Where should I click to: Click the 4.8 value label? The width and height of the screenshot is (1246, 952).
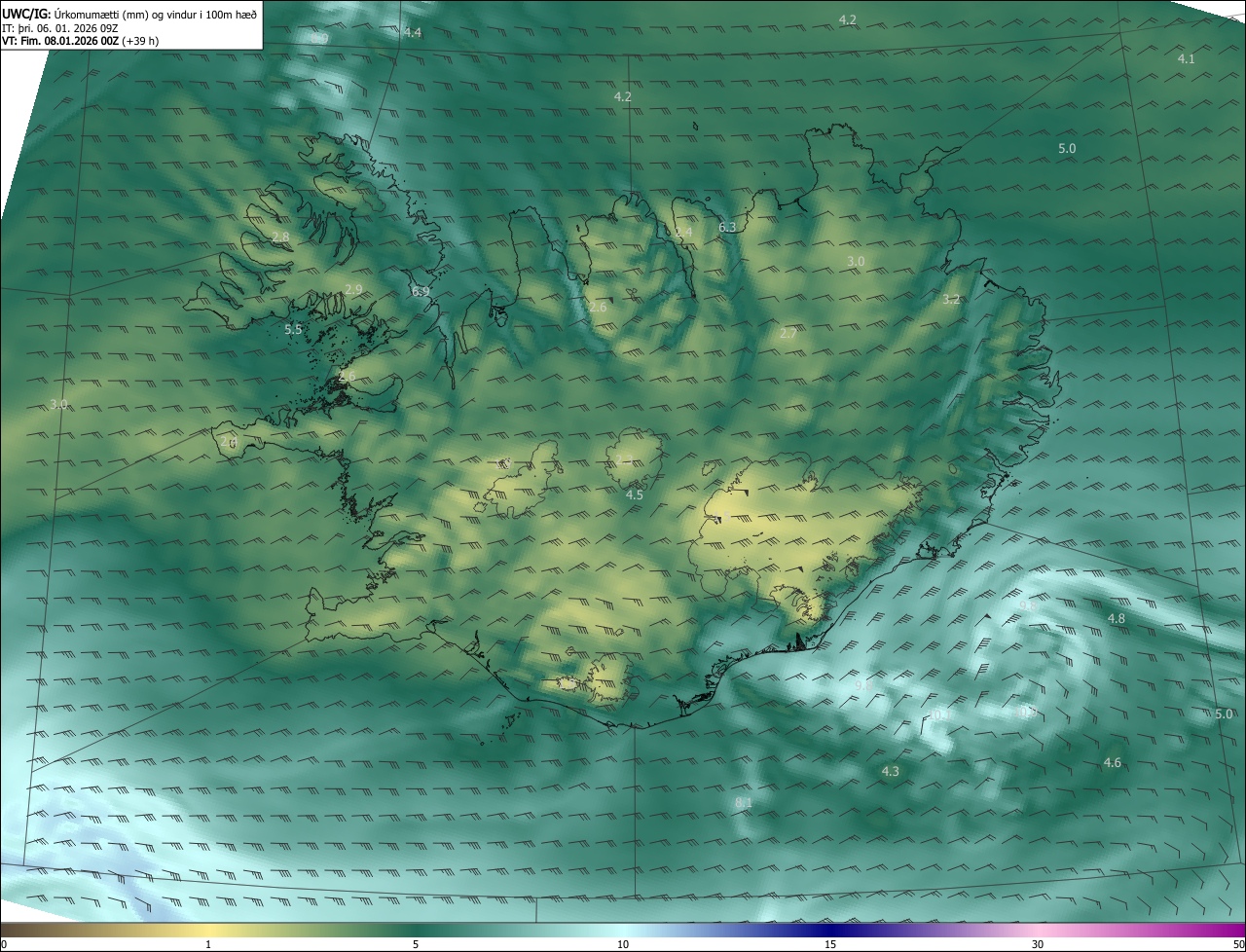pyautogui.click(x=1116, y=619)
